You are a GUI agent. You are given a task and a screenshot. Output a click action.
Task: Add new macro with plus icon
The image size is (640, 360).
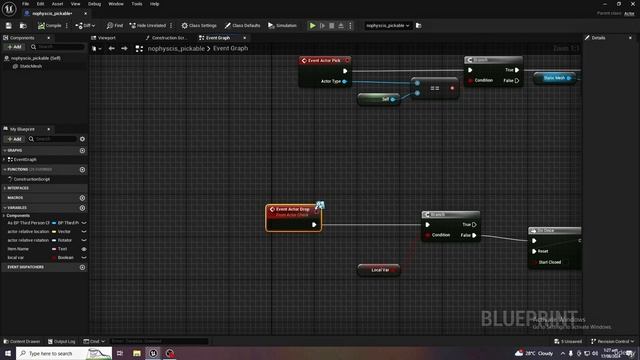pos(82,198)
